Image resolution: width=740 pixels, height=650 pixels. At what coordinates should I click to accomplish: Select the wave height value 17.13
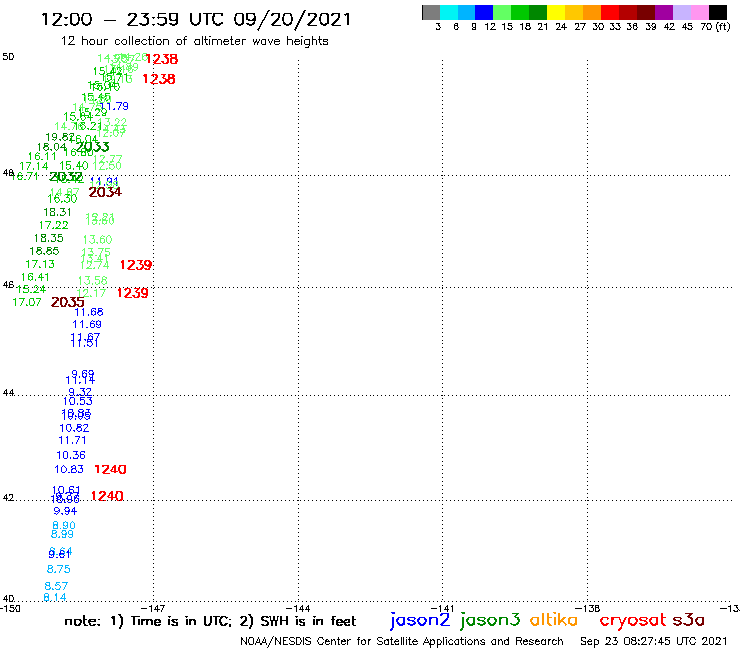[x=40, y=264]
